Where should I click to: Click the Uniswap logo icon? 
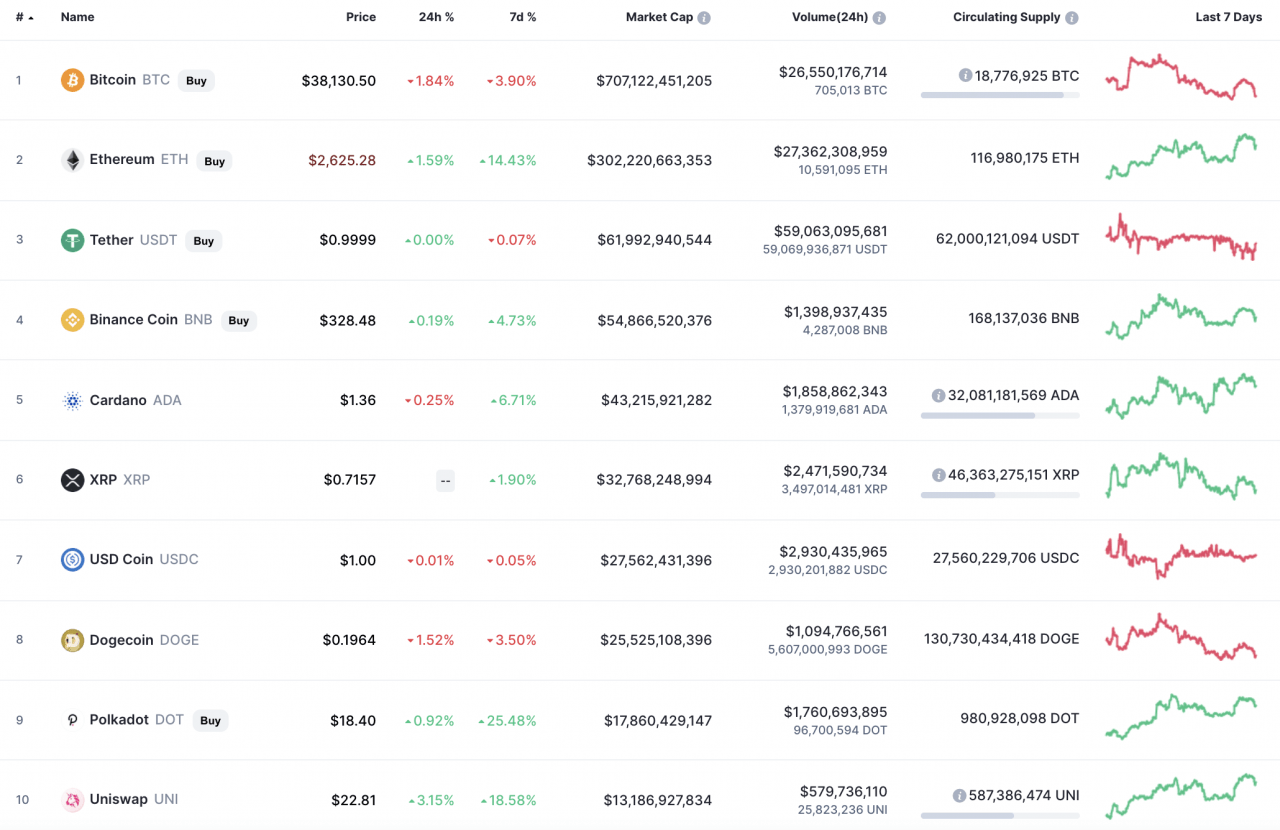pos(72,800)
